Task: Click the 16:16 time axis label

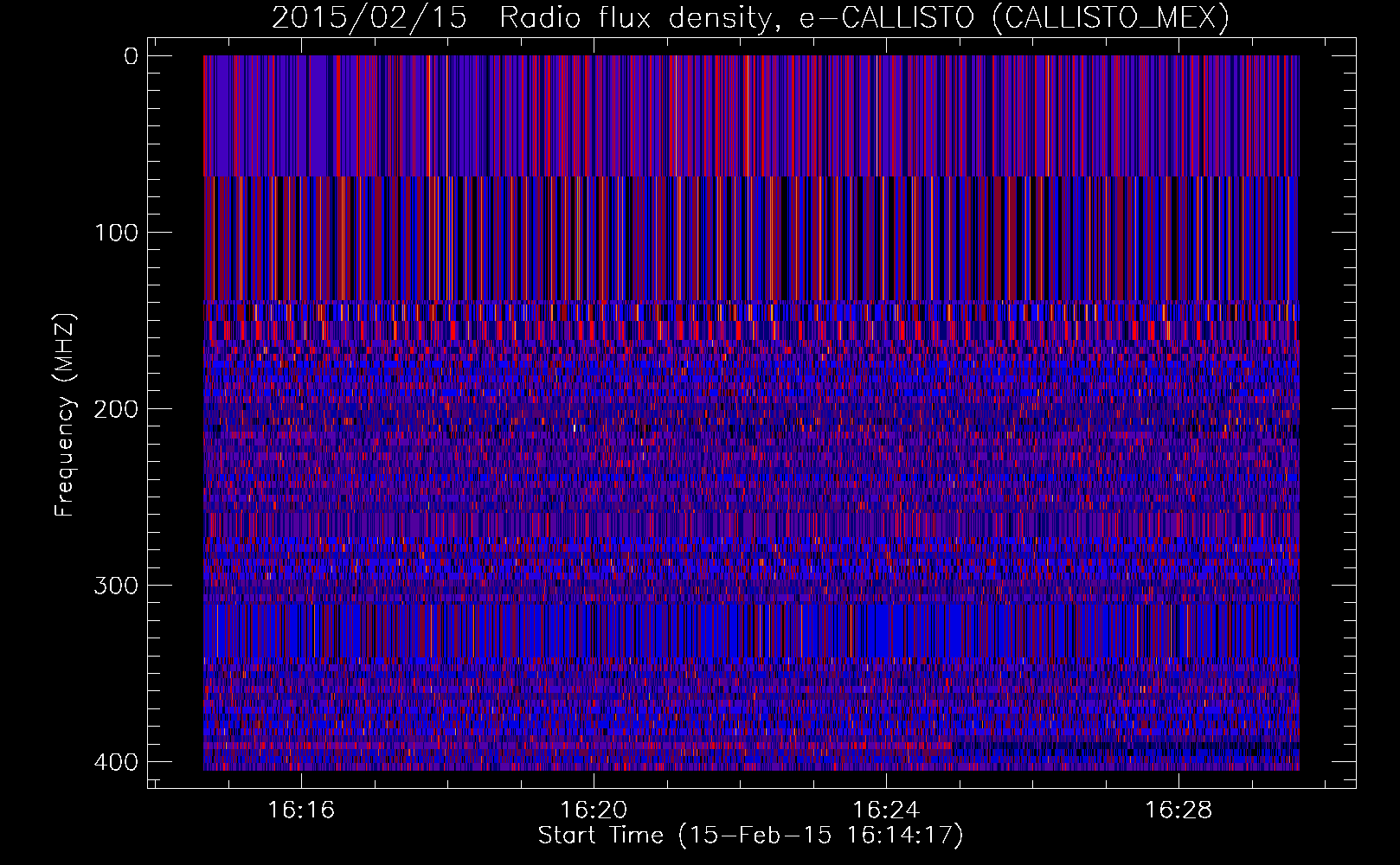Action: point(301,811)
